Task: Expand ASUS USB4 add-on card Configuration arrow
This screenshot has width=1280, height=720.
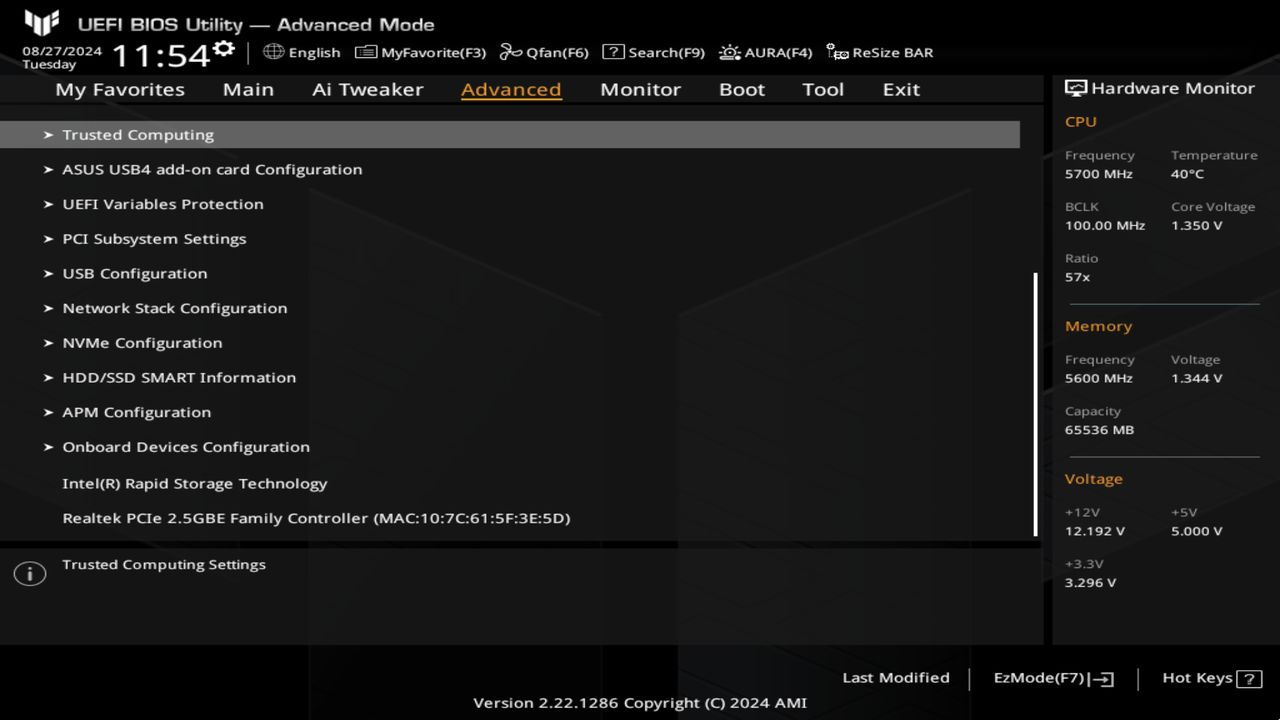Action: coord(48,170)
